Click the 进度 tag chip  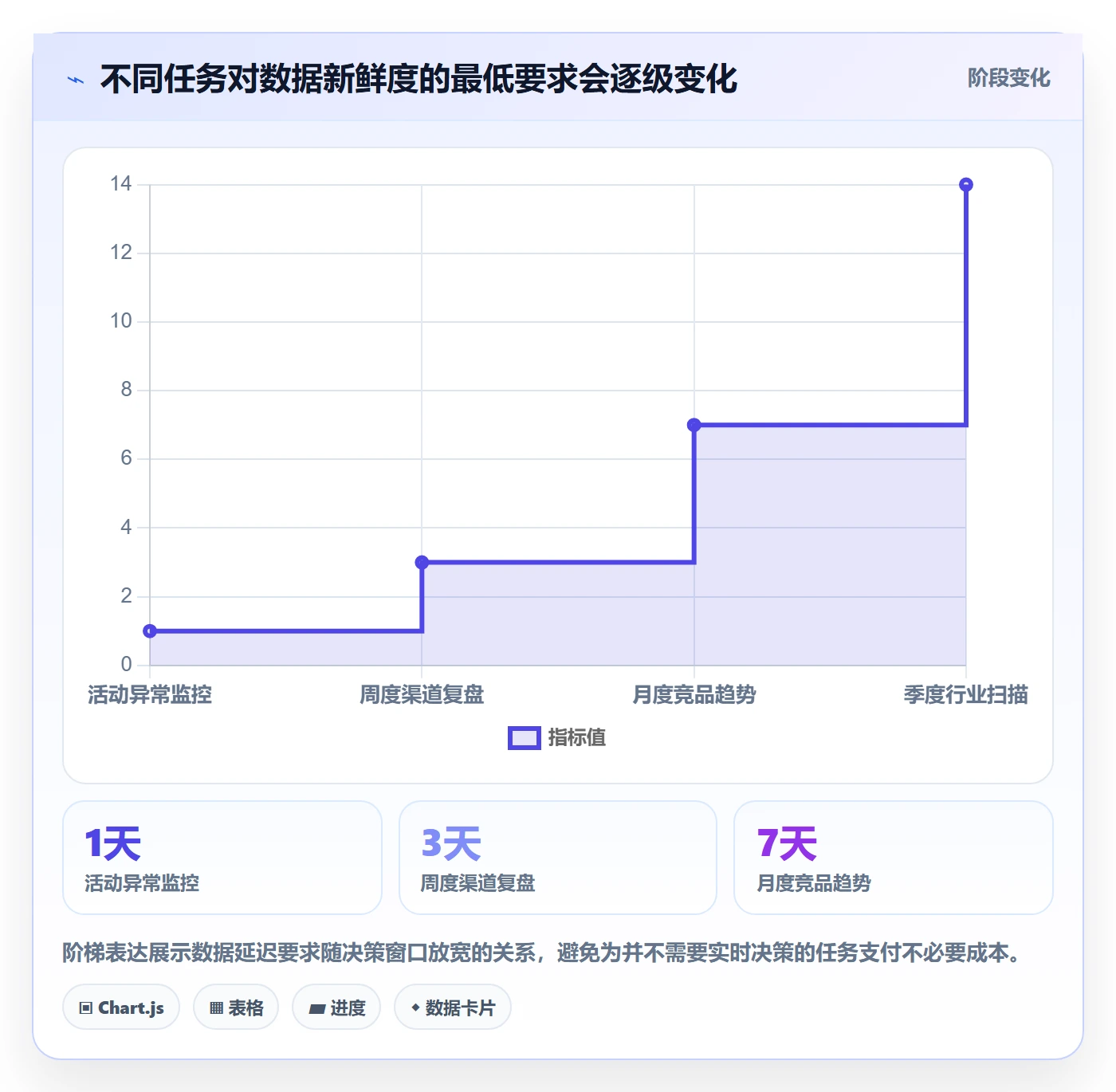tap(336, 1008)
